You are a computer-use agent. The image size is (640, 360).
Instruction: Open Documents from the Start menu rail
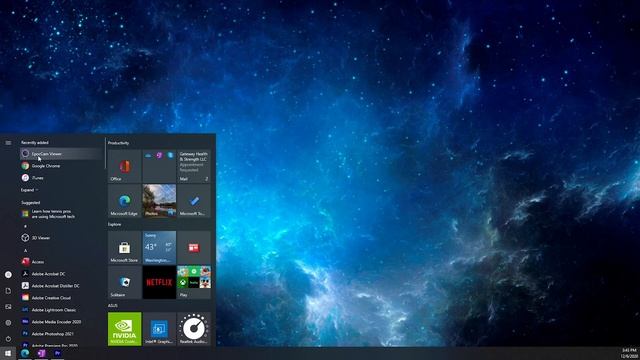[x=8, y=291]
